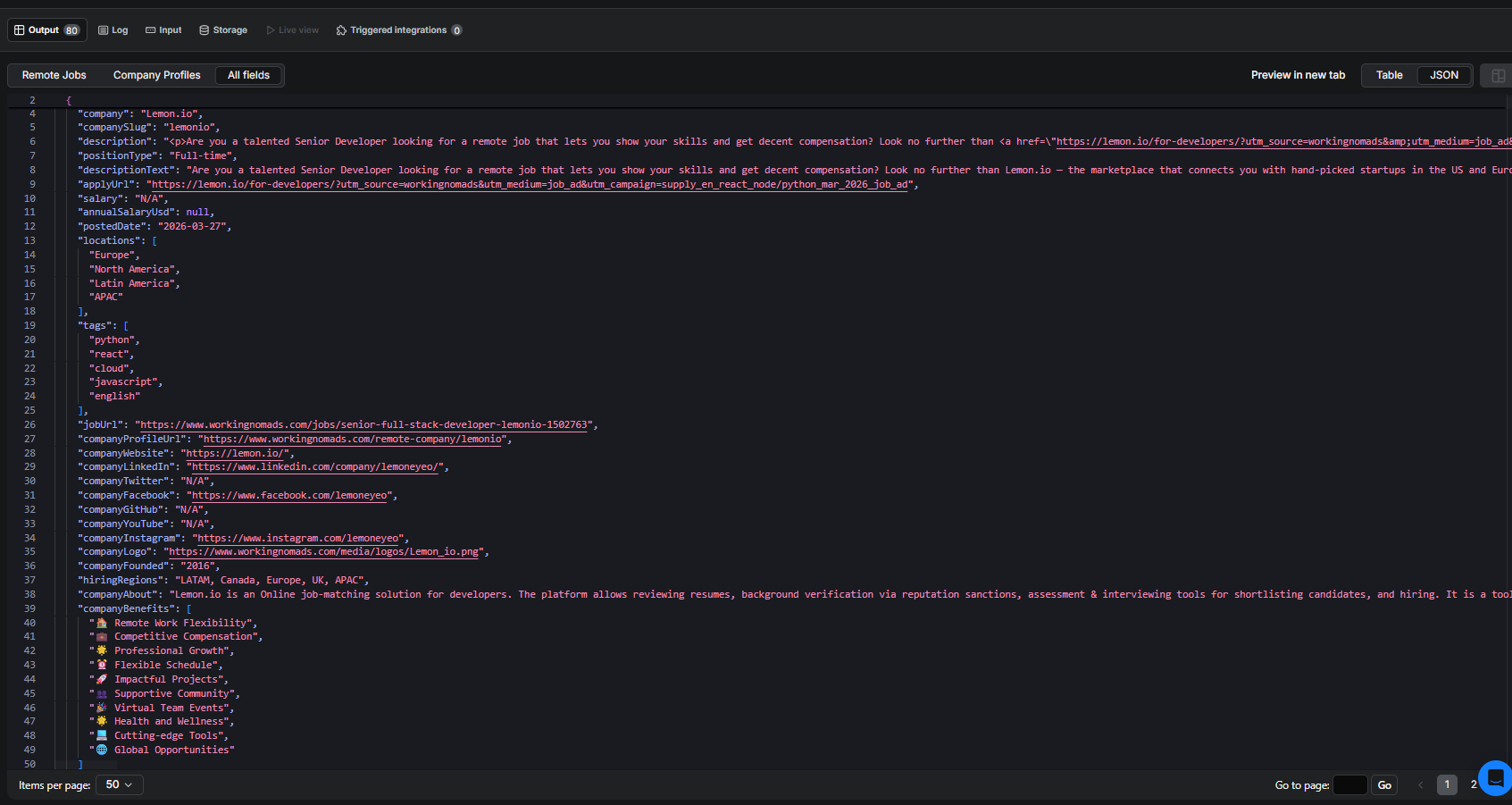Click the Triggered integrations puzzle icon
The width and height of the screenshot is (1512, 805).
tap(341, 30)
